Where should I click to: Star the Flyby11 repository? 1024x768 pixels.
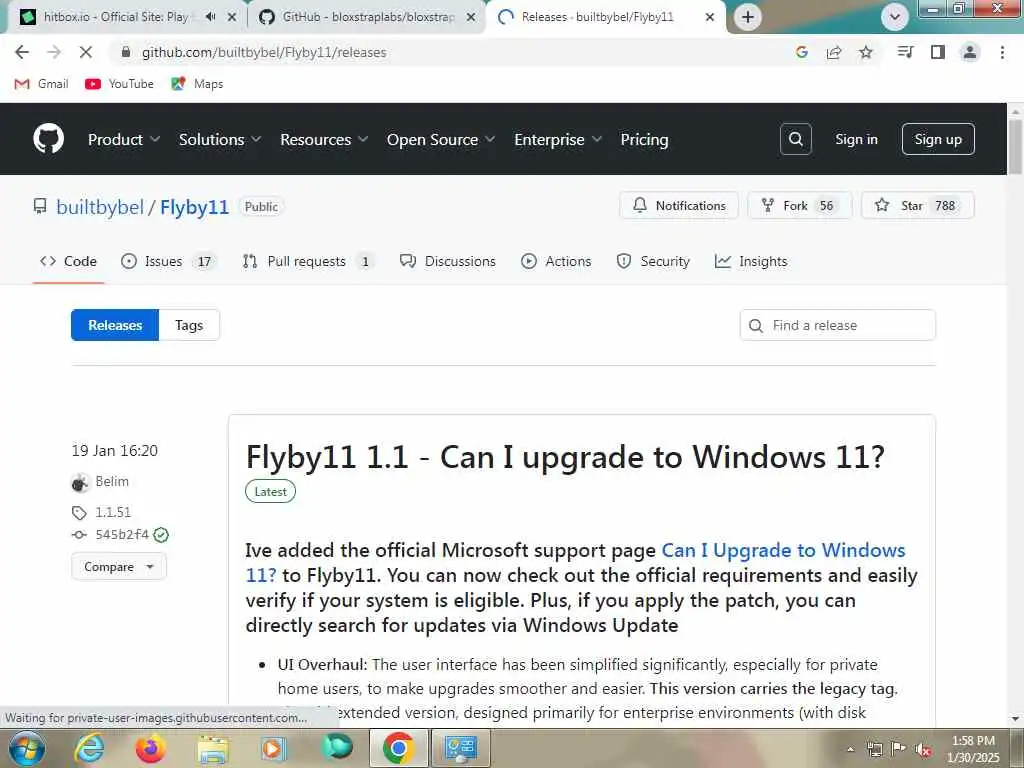click(918, 206)
